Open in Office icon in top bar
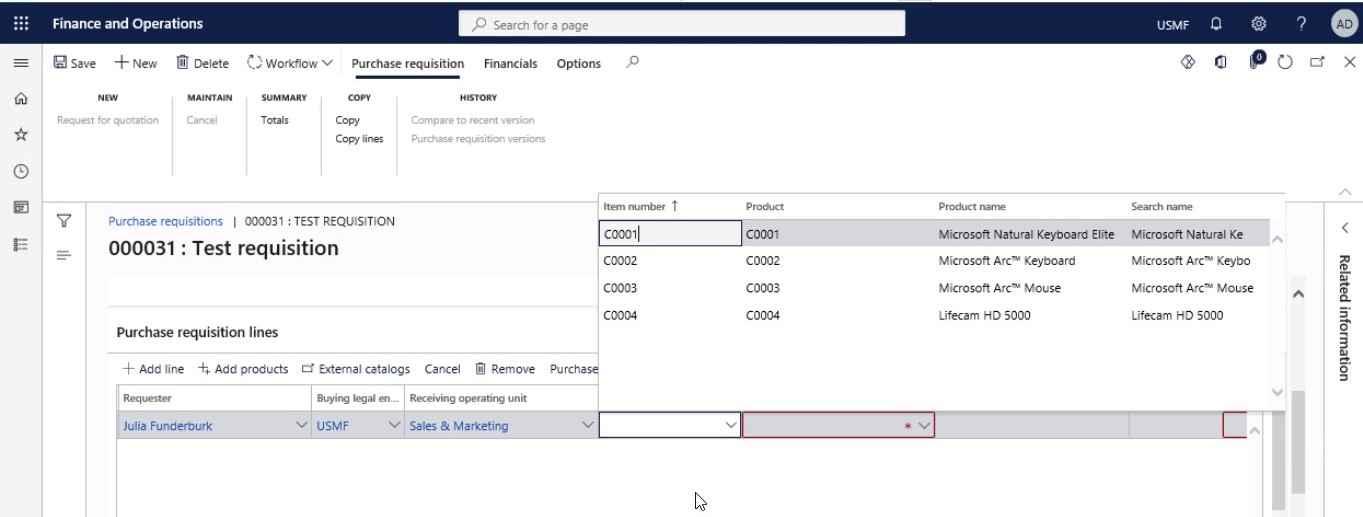 (1221, 62)
